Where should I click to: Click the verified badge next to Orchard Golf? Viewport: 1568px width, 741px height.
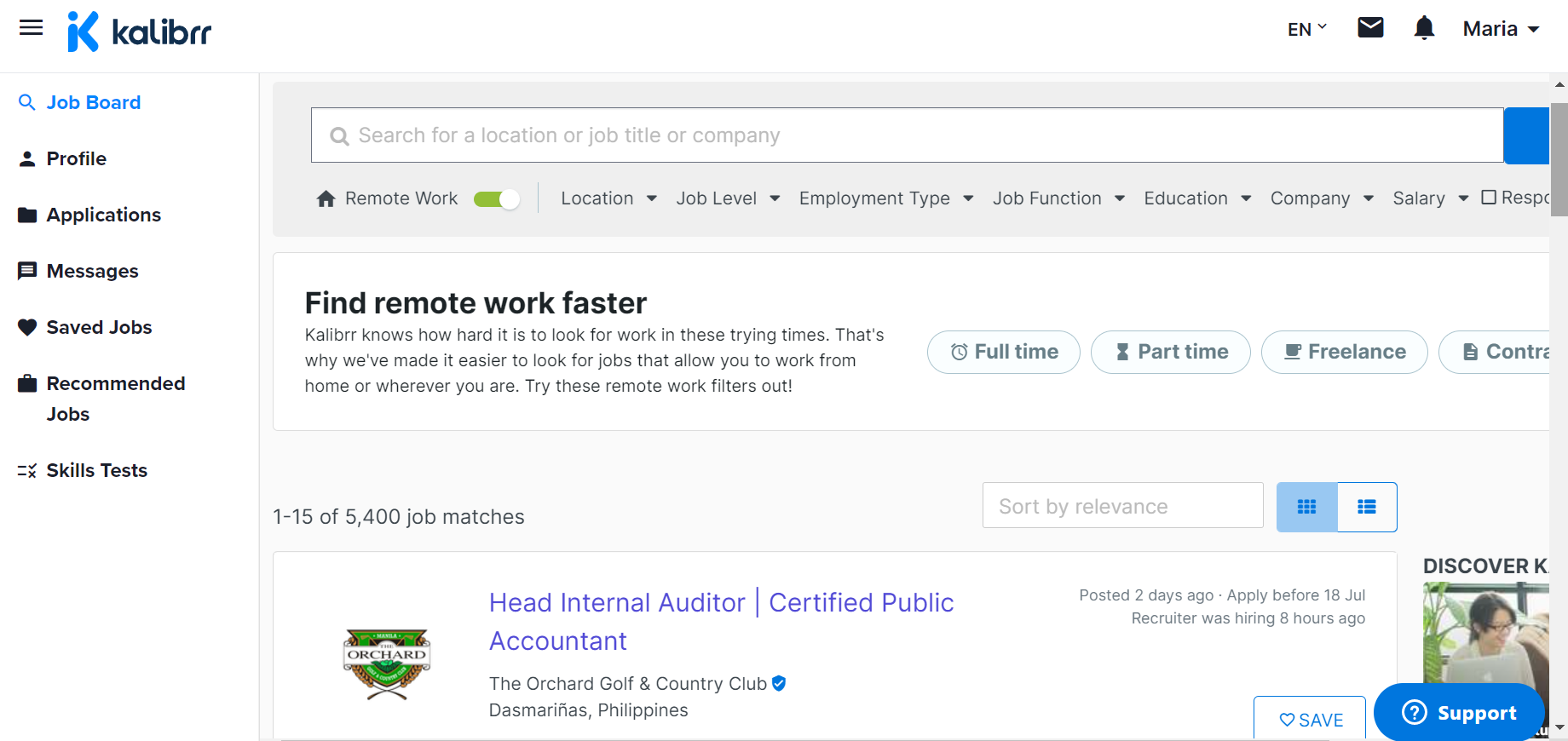(x=779, y=683)
